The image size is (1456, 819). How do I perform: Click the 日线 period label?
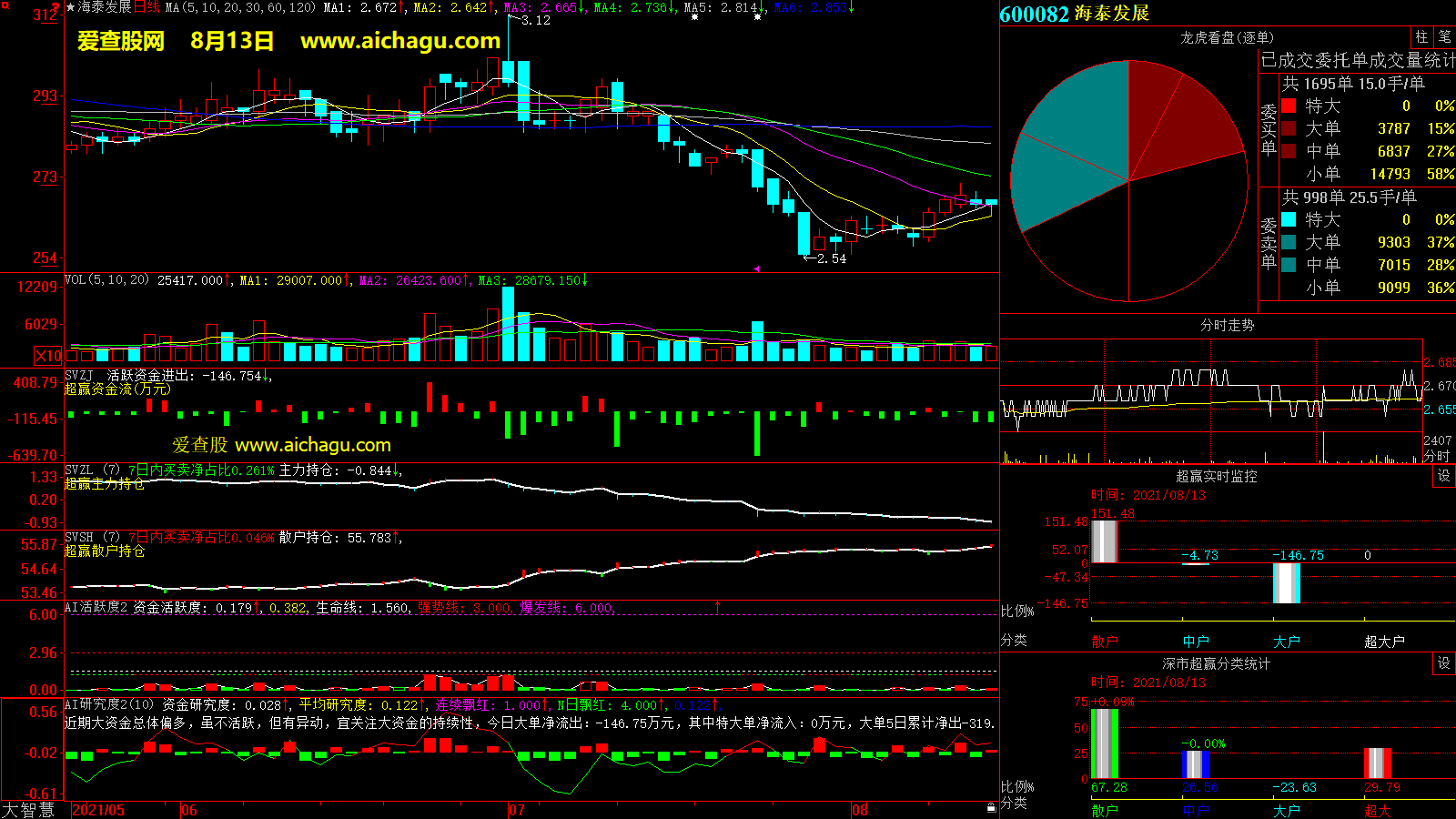point(147,7)
